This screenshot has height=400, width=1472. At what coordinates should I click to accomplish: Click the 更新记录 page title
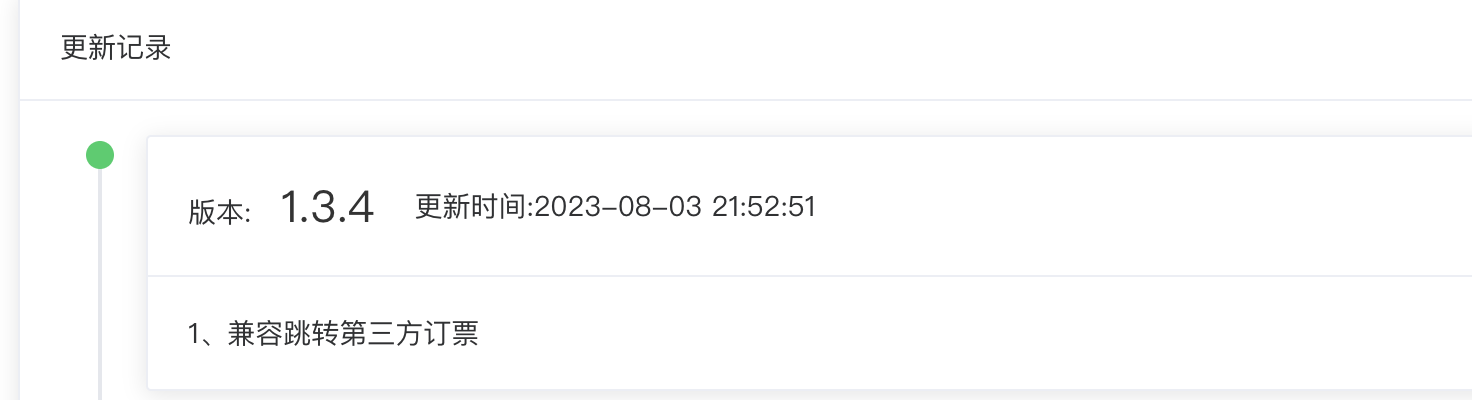[x=116, y=49]
